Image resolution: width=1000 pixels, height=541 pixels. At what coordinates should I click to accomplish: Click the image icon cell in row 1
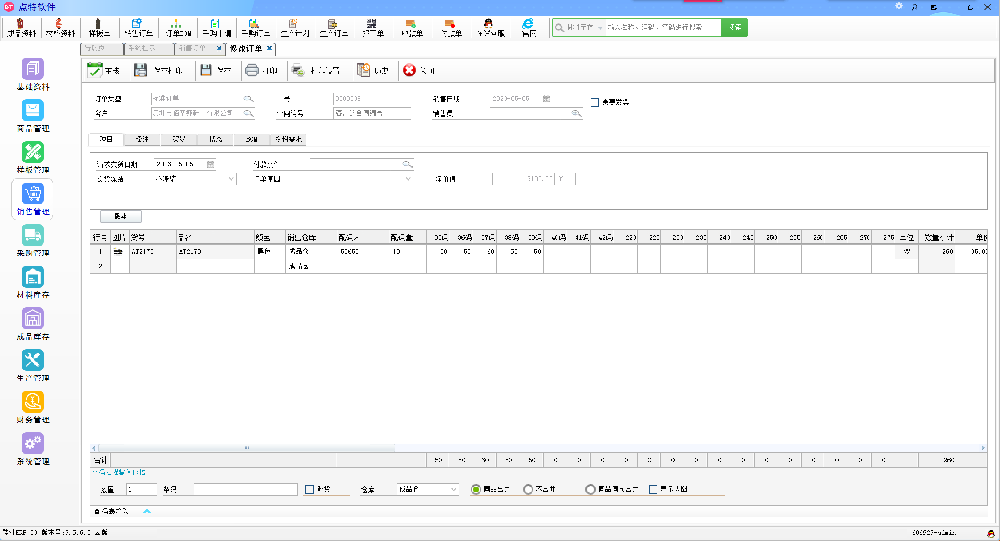119,252
